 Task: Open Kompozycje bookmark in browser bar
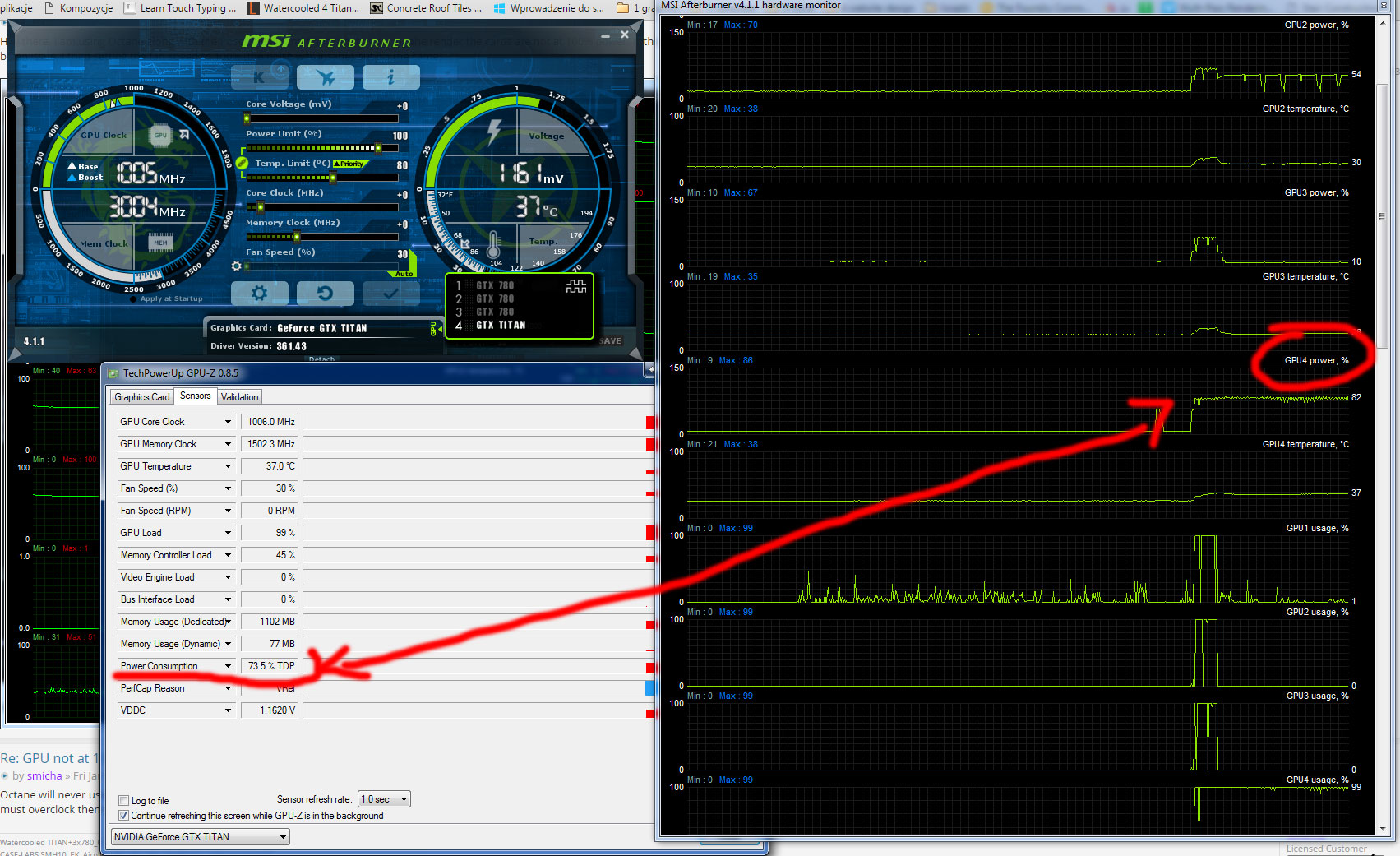[79, 8]
